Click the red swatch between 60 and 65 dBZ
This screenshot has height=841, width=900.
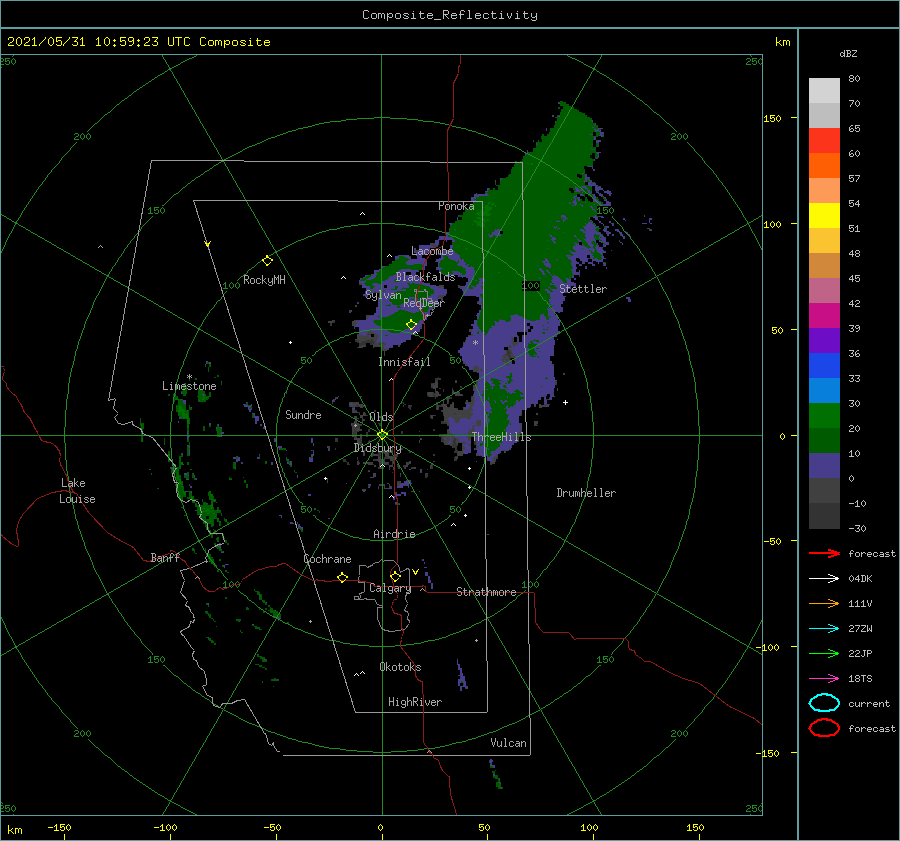(824, 141)
